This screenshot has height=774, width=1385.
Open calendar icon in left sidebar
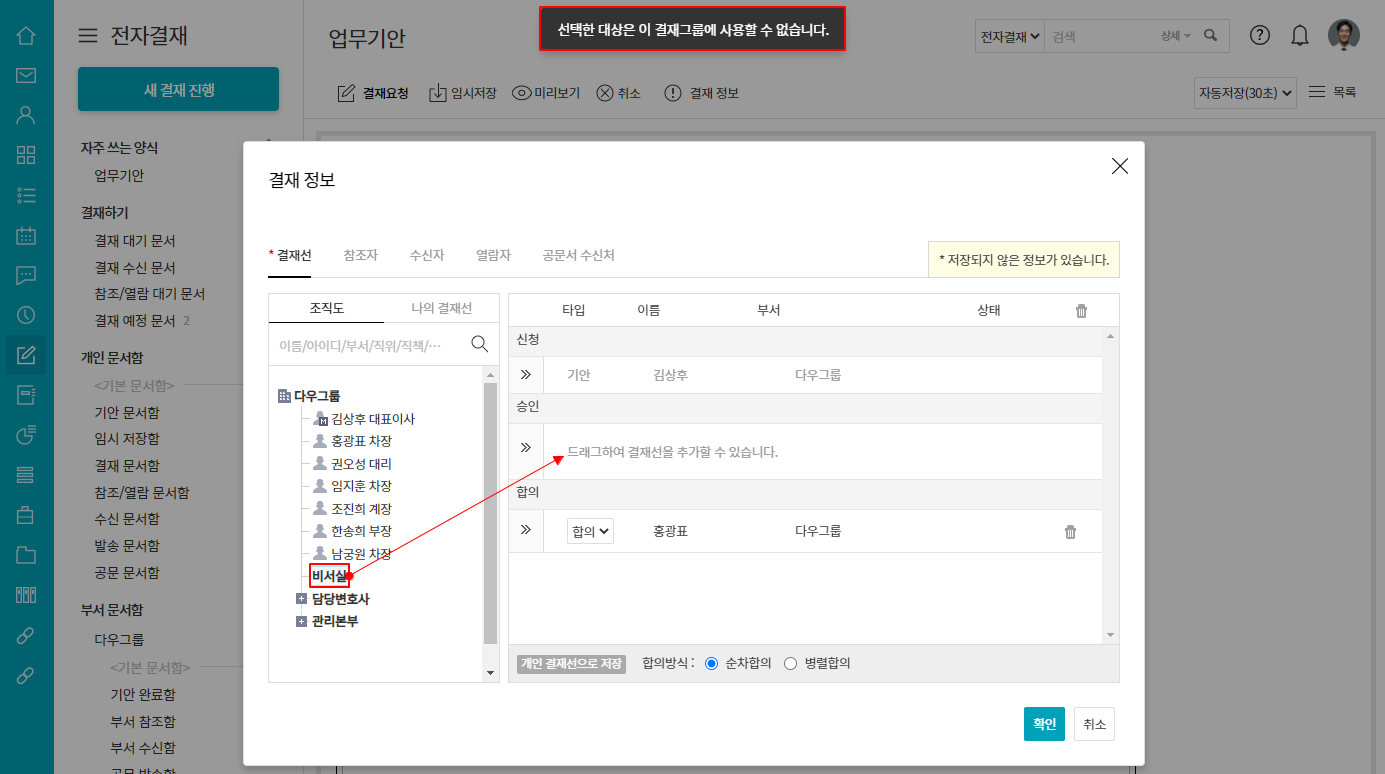(26, 236)
